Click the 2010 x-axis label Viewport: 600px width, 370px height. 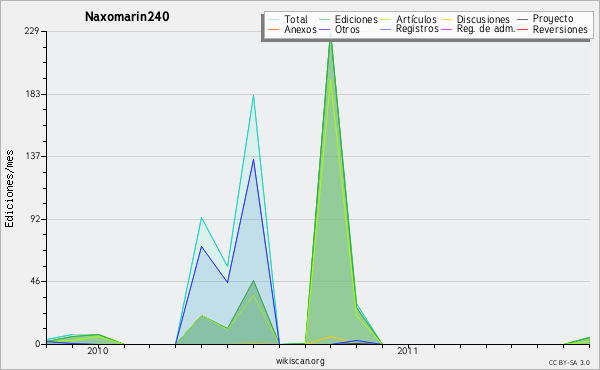click(98, 350)
